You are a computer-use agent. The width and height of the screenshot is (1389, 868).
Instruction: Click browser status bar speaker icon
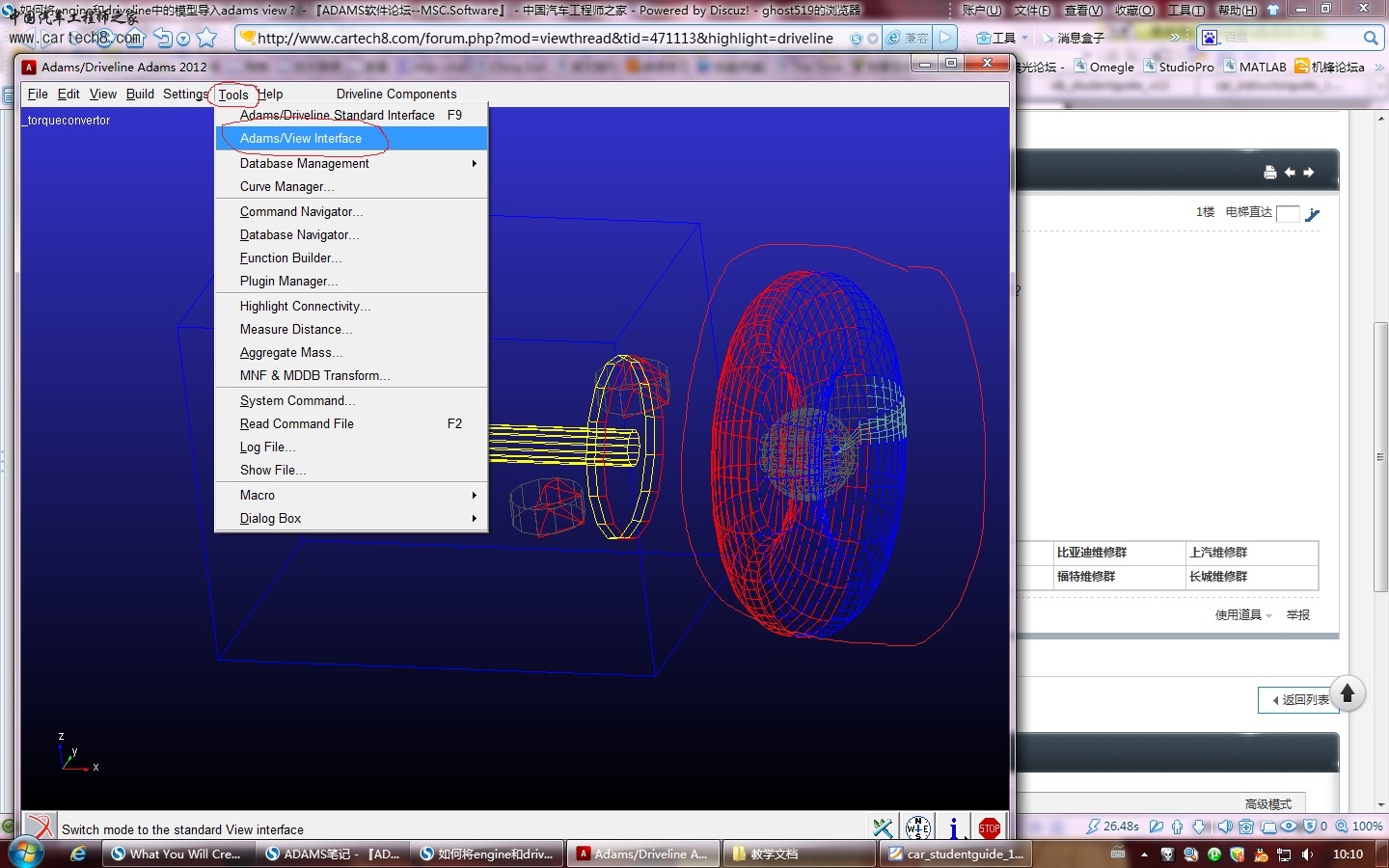tap(1225, 827)
